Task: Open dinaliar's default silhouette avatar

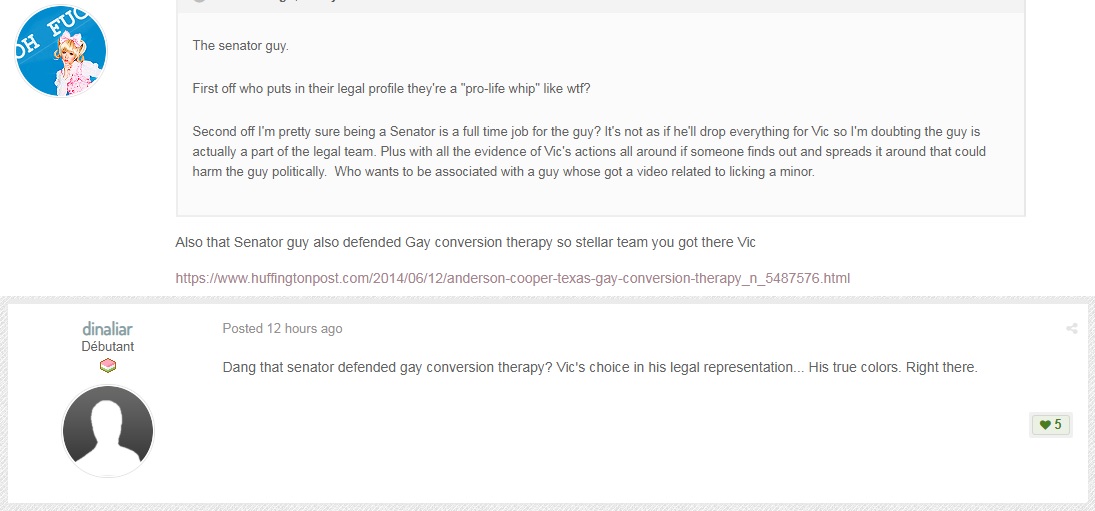Action: pyautogui.click(x=108, y=431)
